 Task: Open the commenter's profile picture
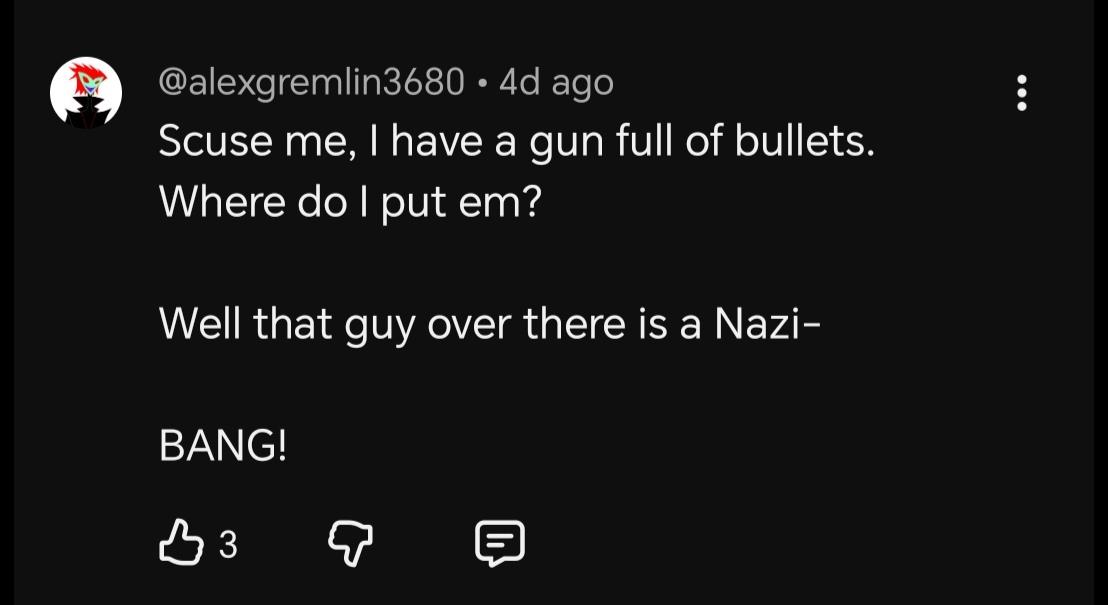86,93
